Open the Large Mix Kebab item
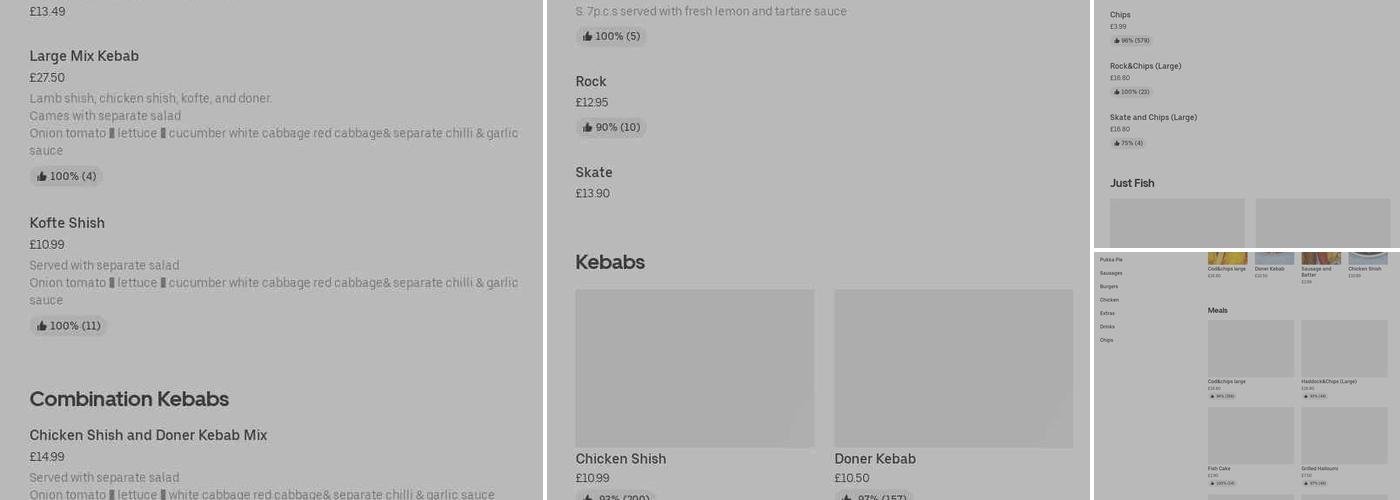 coord(84,56)
